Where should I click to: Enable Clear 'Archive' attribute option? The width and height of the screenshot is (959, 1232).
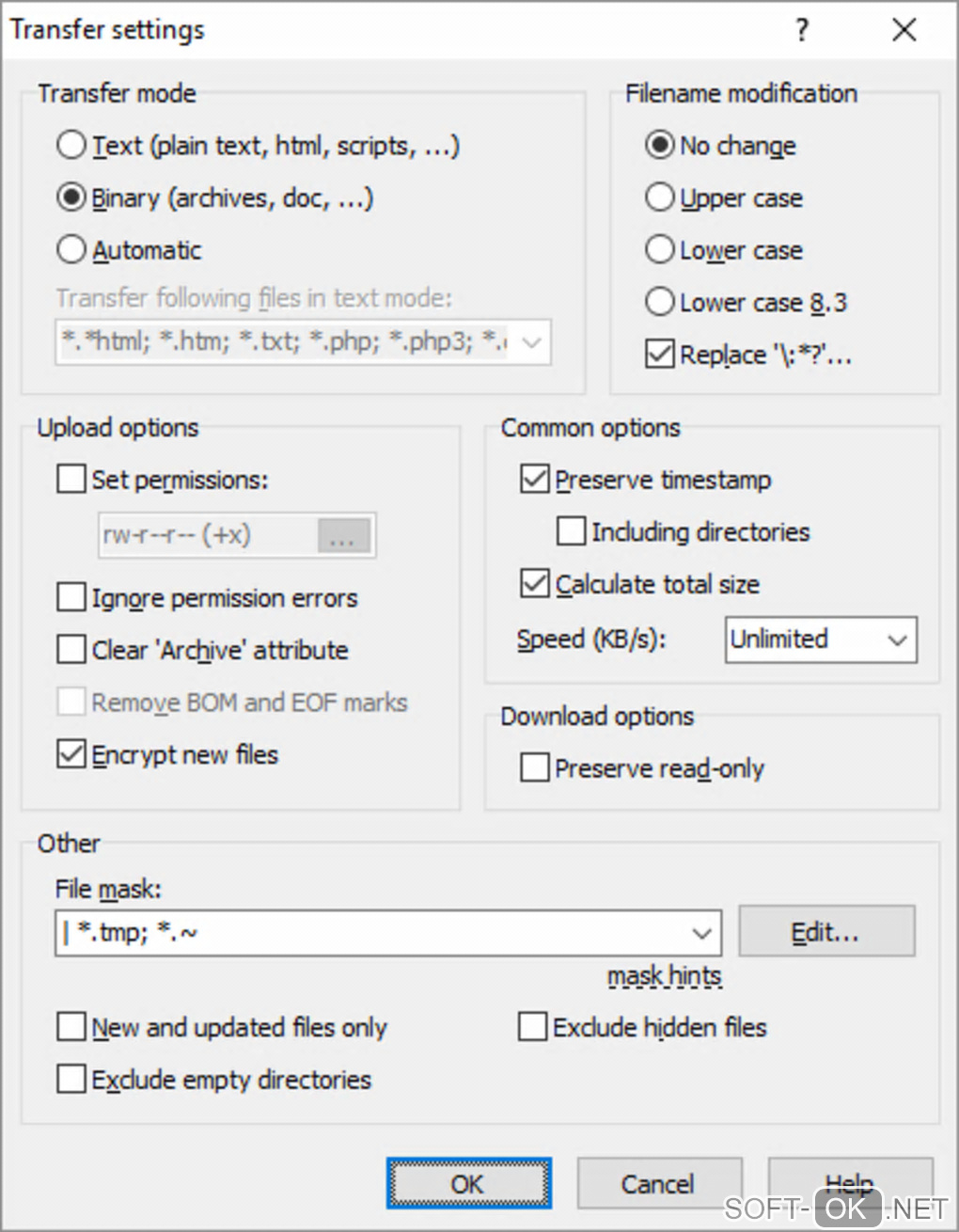[x=71, y=650]
